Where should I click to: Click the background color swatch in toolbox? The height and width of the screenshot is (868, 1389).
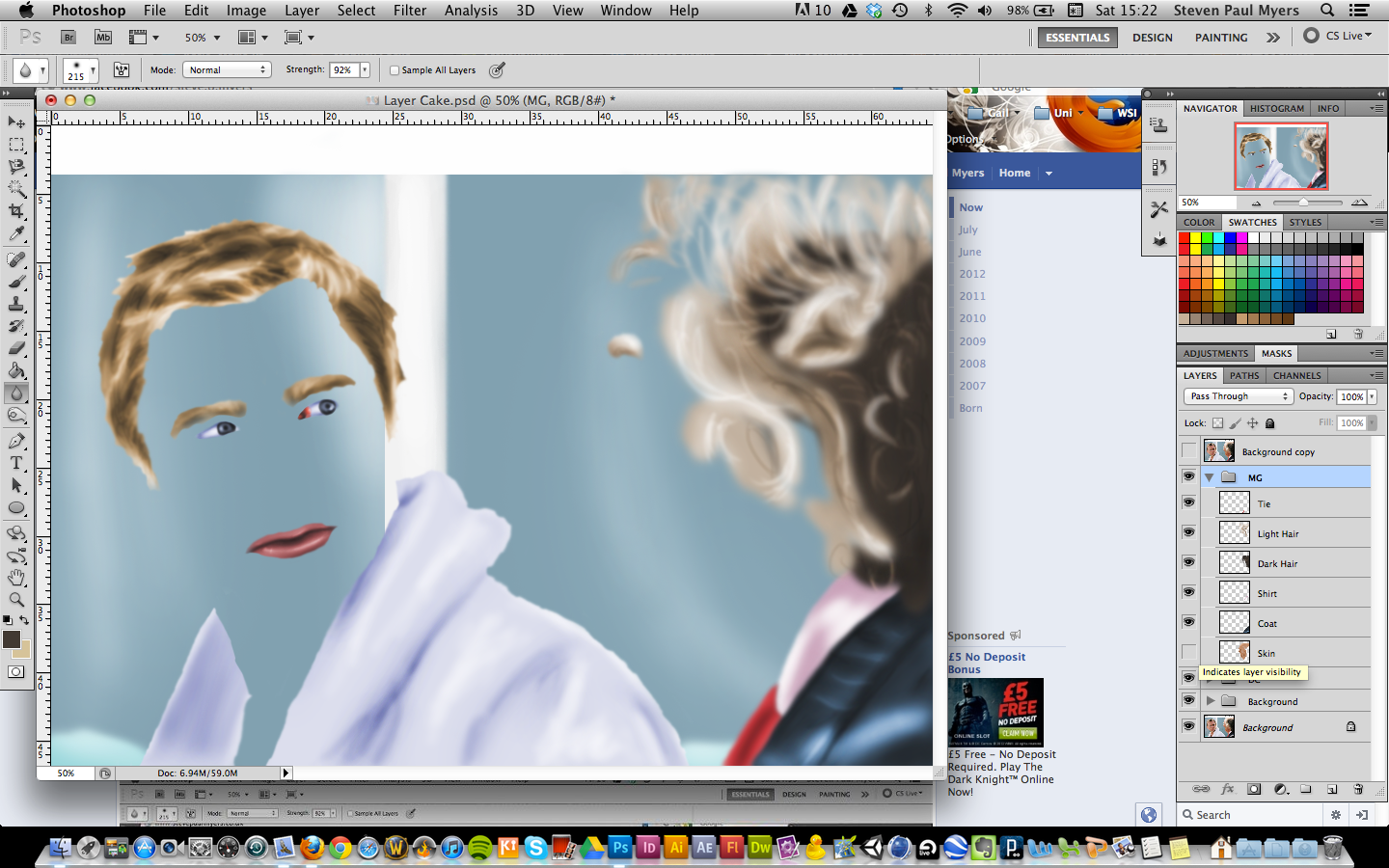point(24,649)
